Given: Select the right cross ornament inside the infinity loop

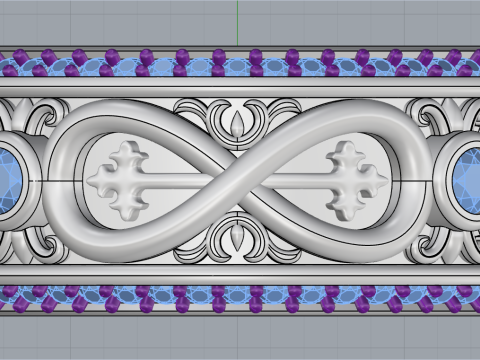Looking at the screenshot, I should (356, 181).
